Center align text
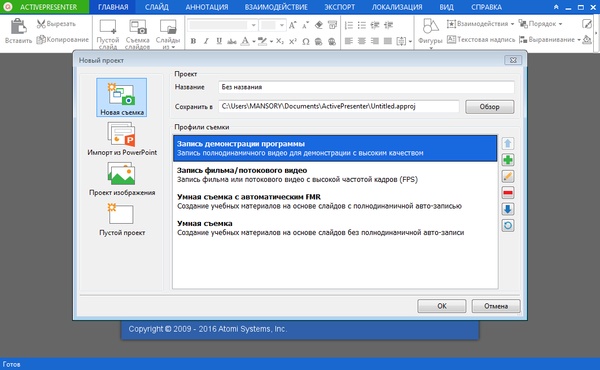Viewport: 600px width, 370px height. 362,41
